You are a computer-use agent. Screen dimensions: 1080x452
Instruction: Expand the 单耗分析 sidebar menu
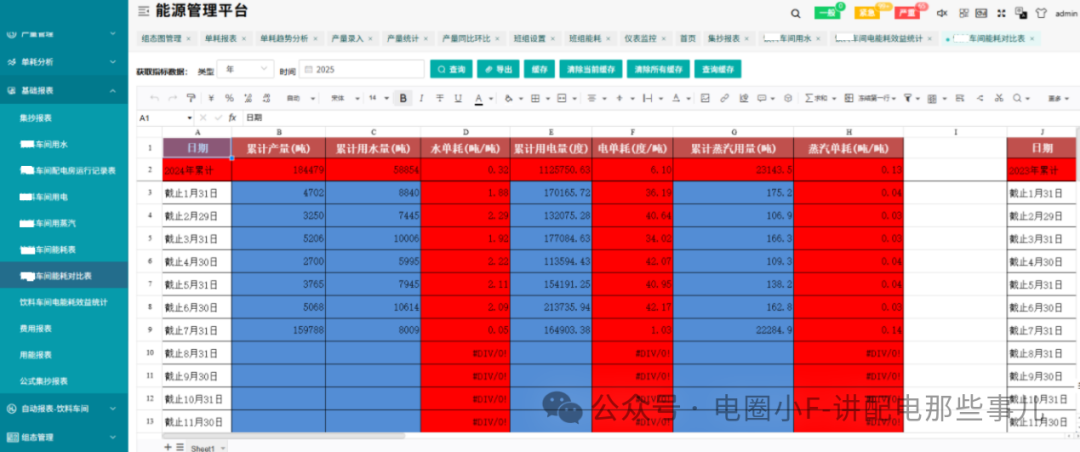click(64, 62)
